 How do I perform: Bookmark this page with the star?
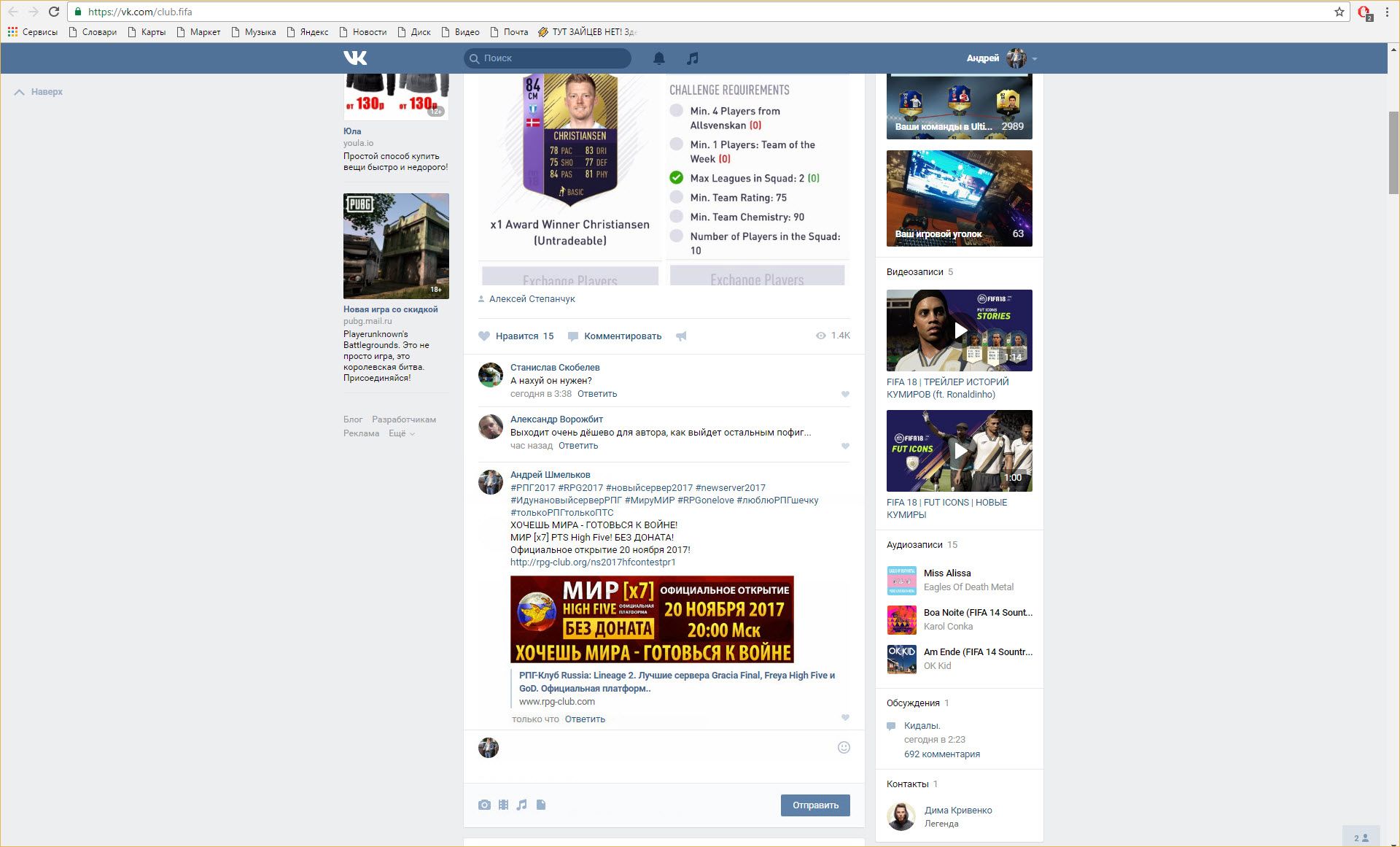(1339, 12)
